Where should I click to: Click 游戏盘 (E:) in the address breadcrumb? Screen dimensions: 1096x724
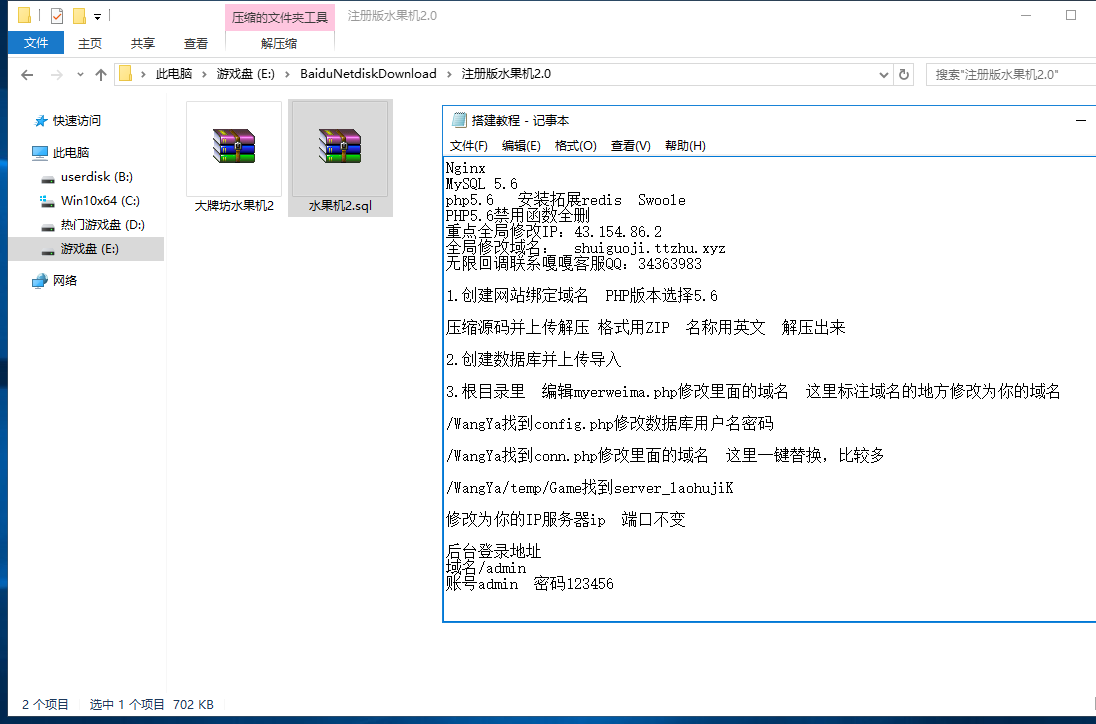pyautogui.click(x=246, y=74)
